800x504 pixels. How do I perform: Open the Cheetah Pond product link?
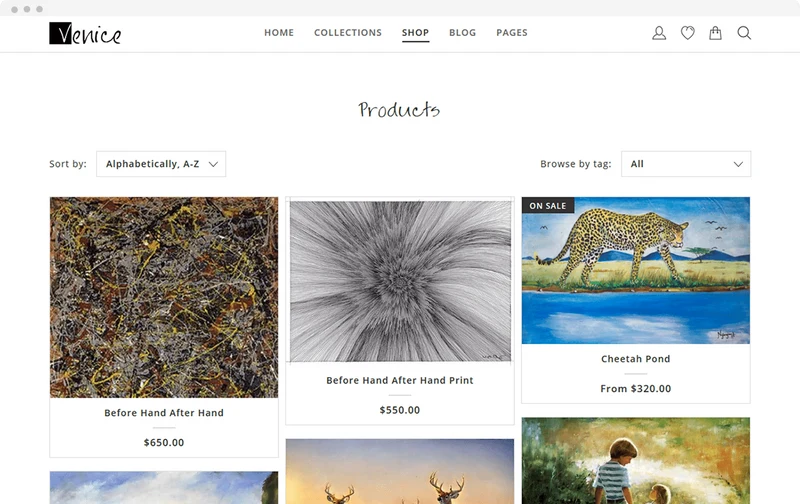(636, 359)
